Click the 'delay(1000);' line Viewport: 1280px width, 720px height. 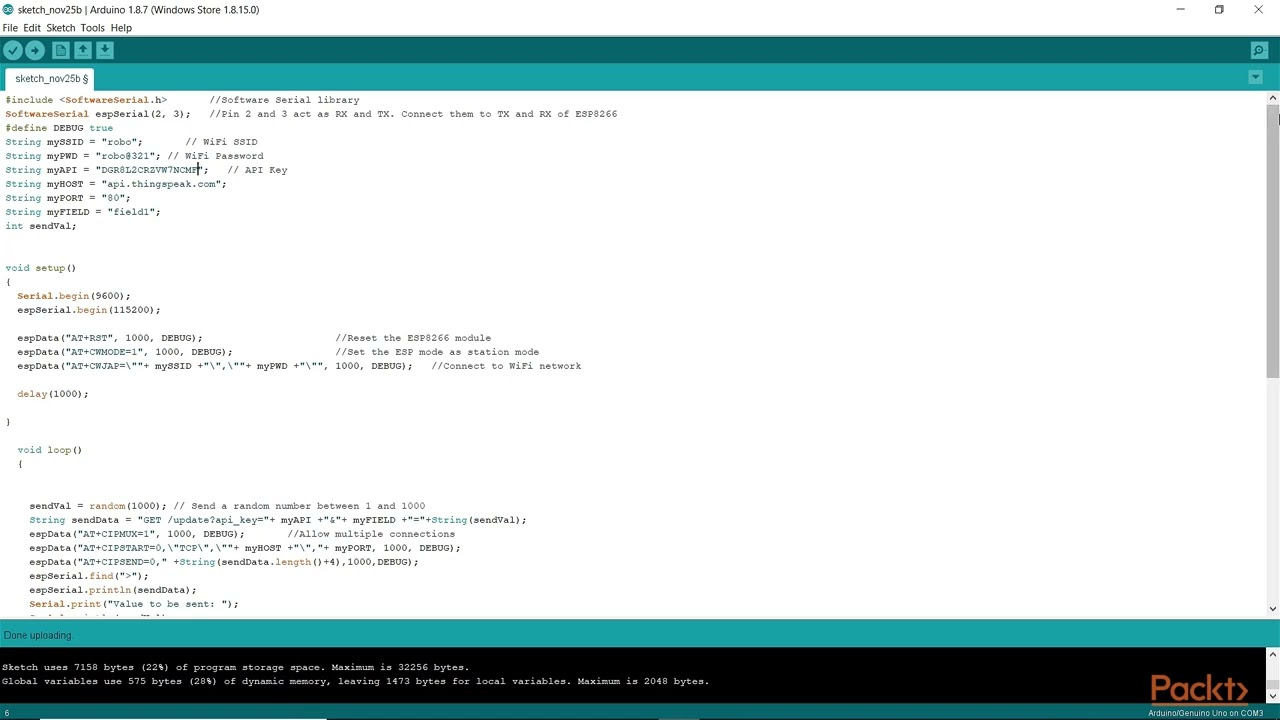(x=53, y=394)
